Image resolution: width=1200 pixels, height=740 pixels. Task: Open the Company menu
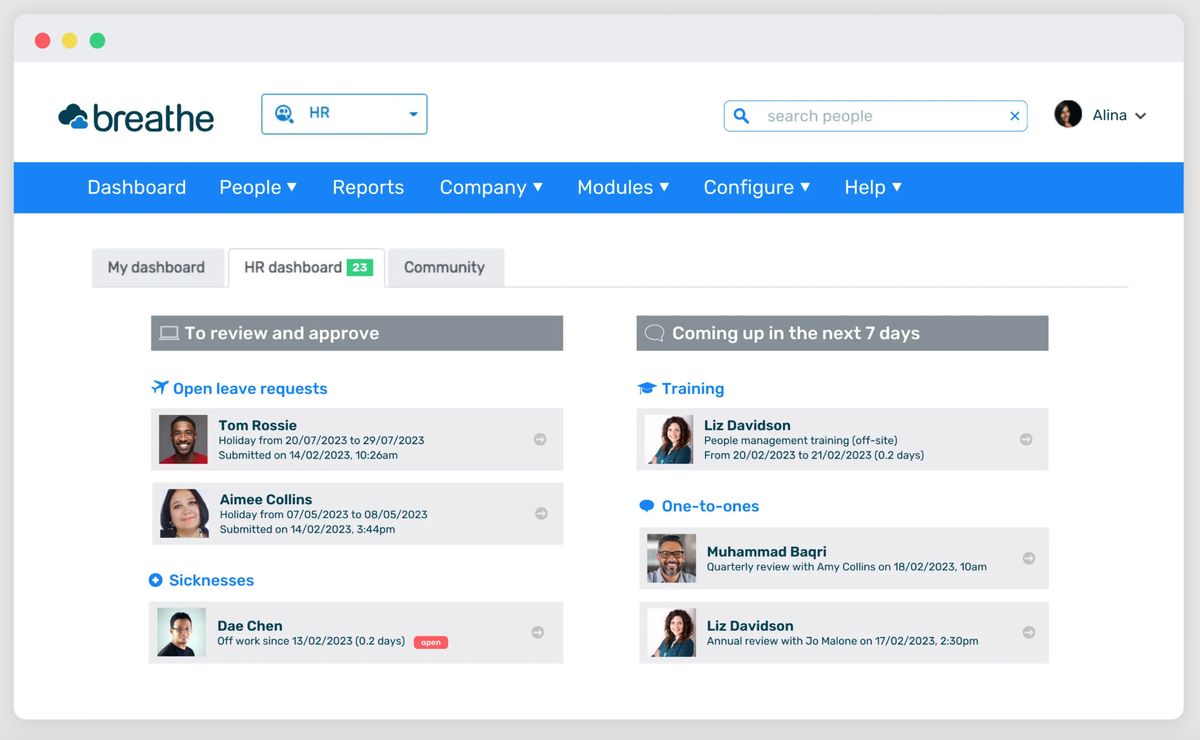click(x=491, y=187)
